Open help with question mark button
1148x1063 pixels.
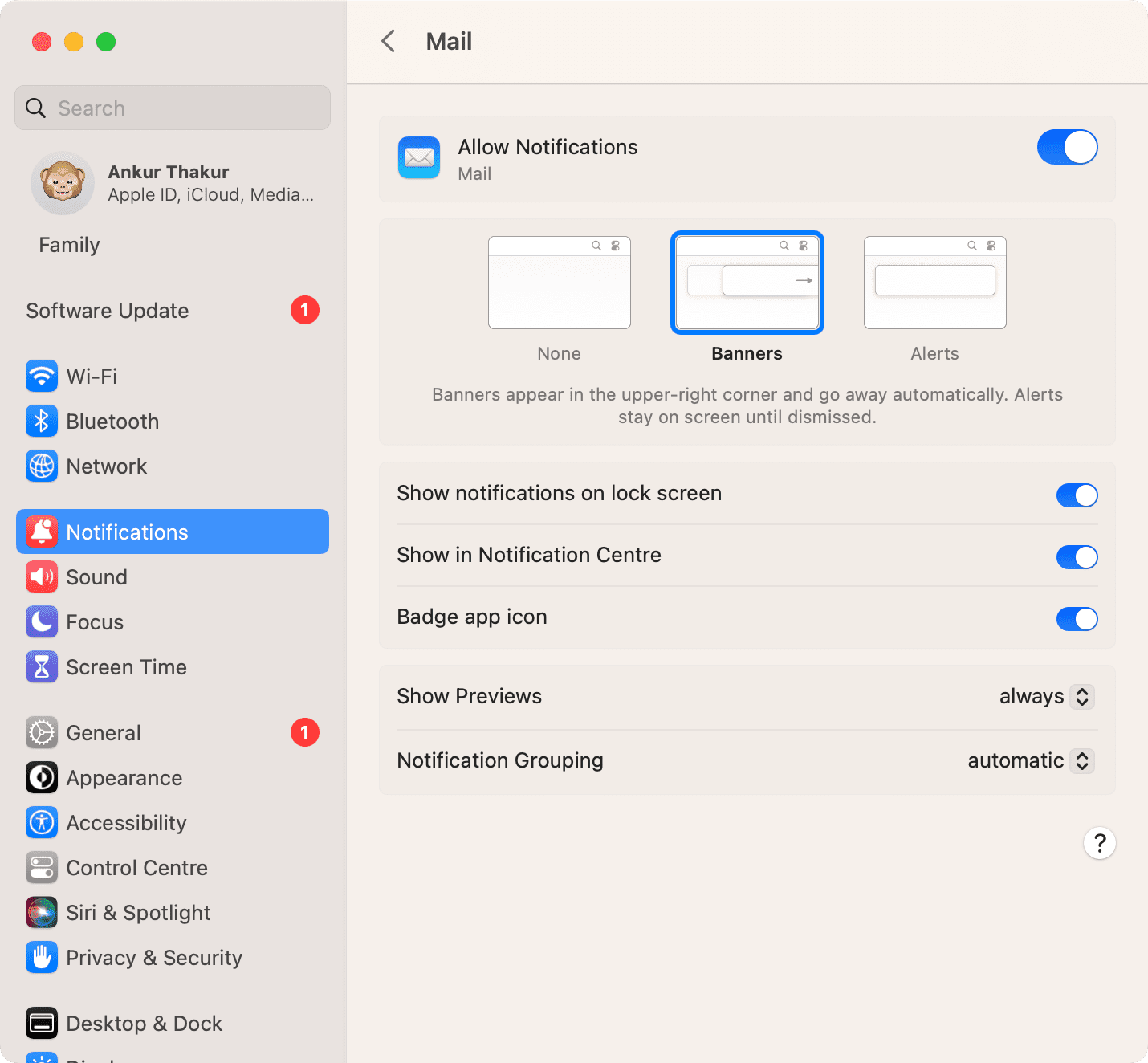(1100, 843)
